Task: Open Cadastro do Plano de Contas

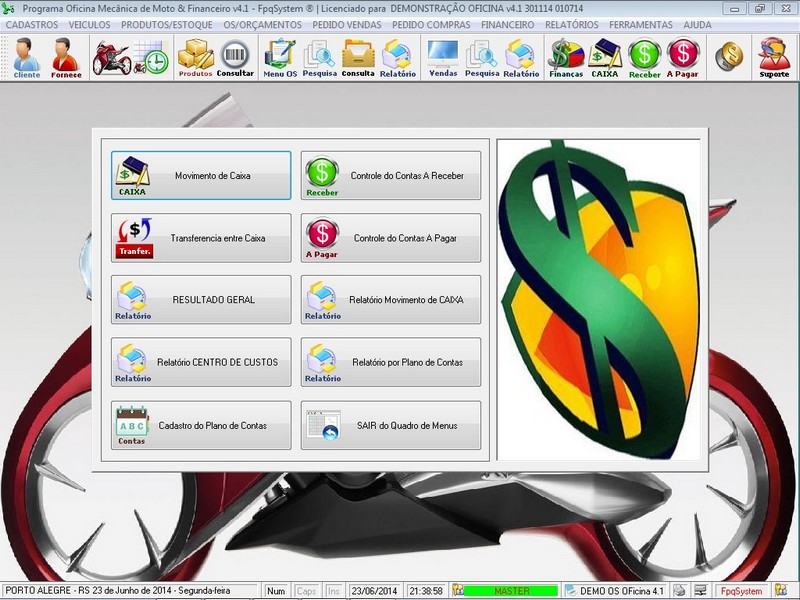Action: tap(201, 426)
